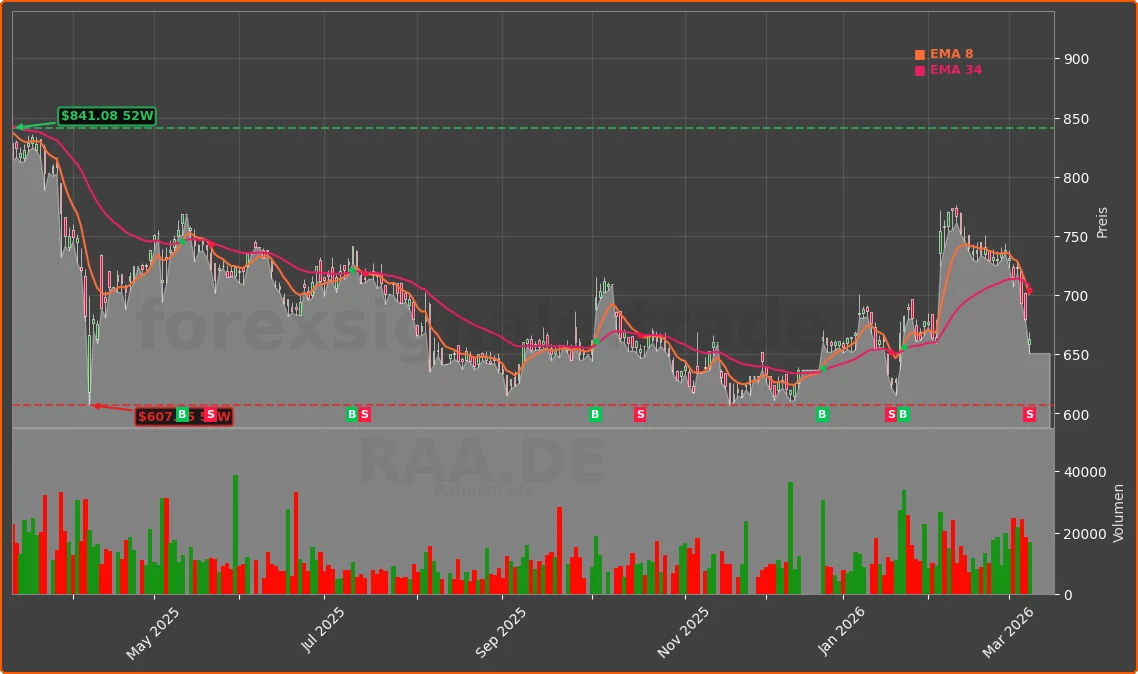Click the rightmost red S sell marker near Mar 2026
This screenshot has width=1138, height=674.
coord(1028,413)
